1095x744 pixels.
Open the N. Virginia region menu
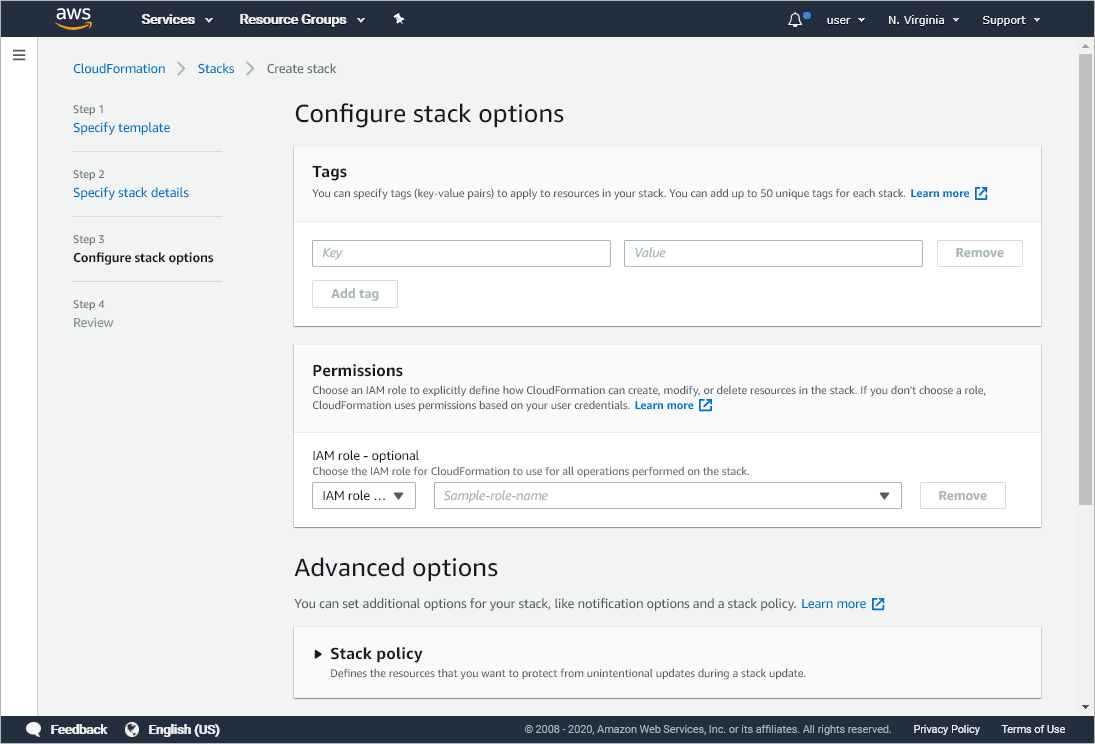[923, 20]
